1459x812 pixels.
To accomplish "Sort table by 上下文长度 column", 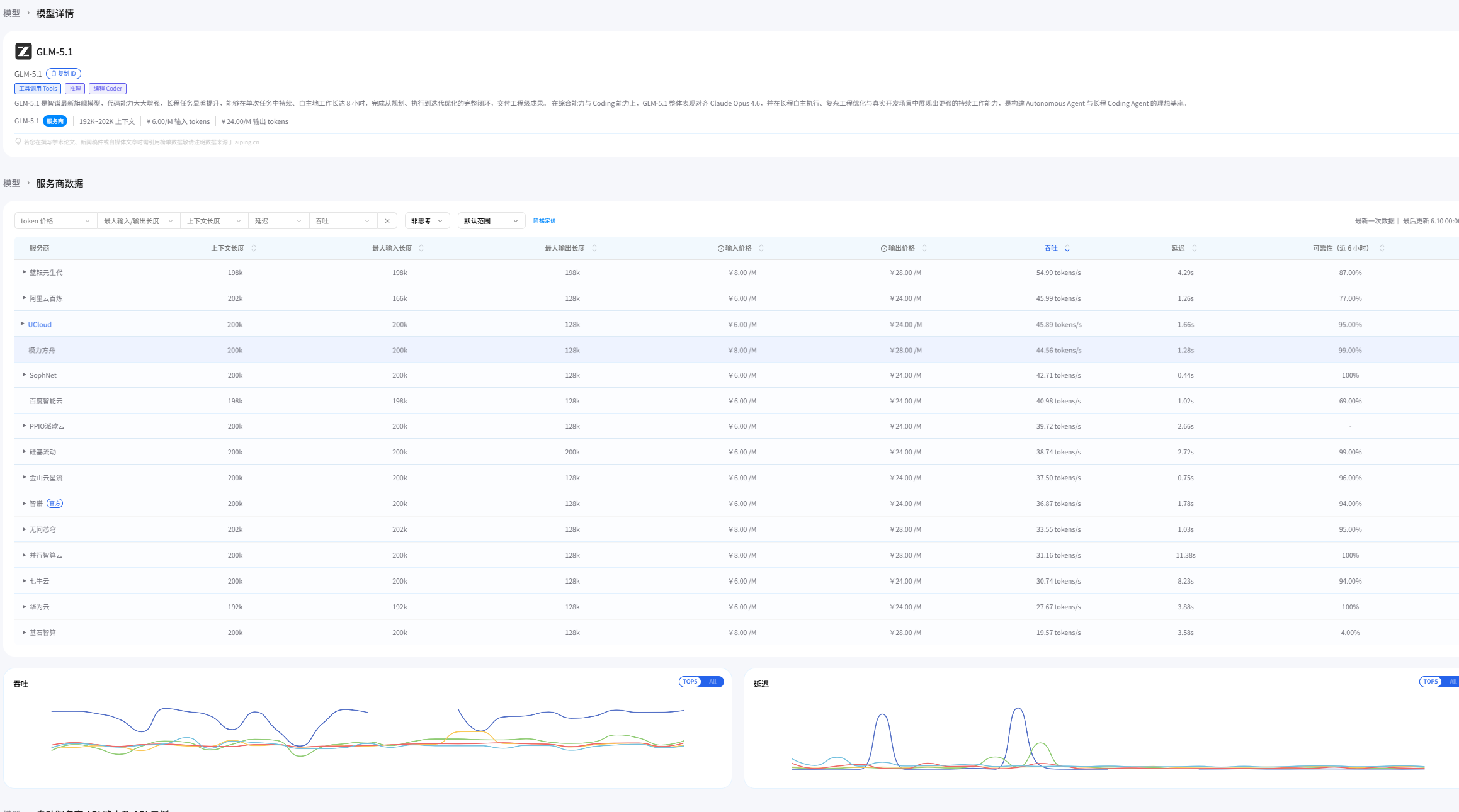I will 254,249.
